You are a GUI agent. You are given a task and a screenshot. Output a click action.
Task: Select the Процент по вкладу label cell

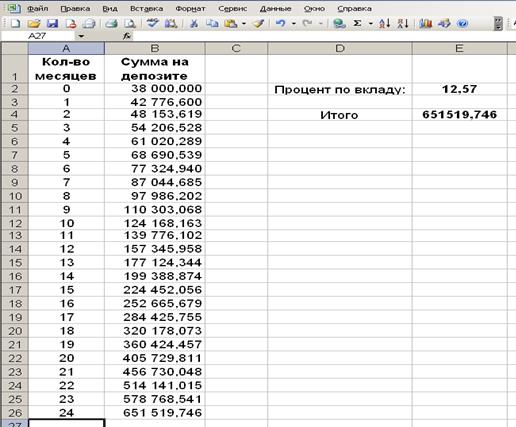(x=340, y=89)
